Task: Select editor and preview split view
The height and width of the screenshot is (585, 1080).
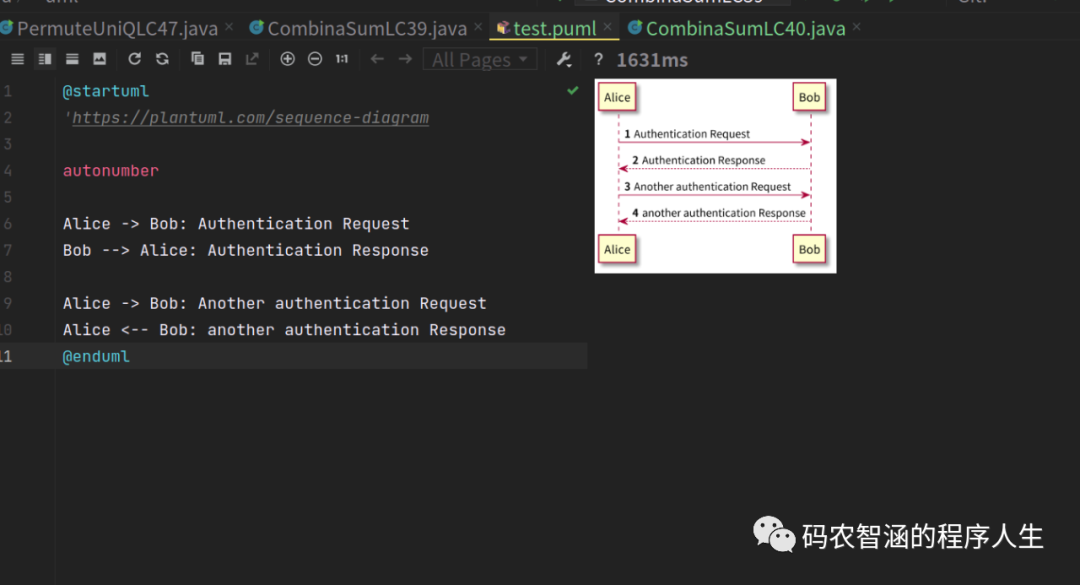Action: pyautogui.click(x=45, y=59)
